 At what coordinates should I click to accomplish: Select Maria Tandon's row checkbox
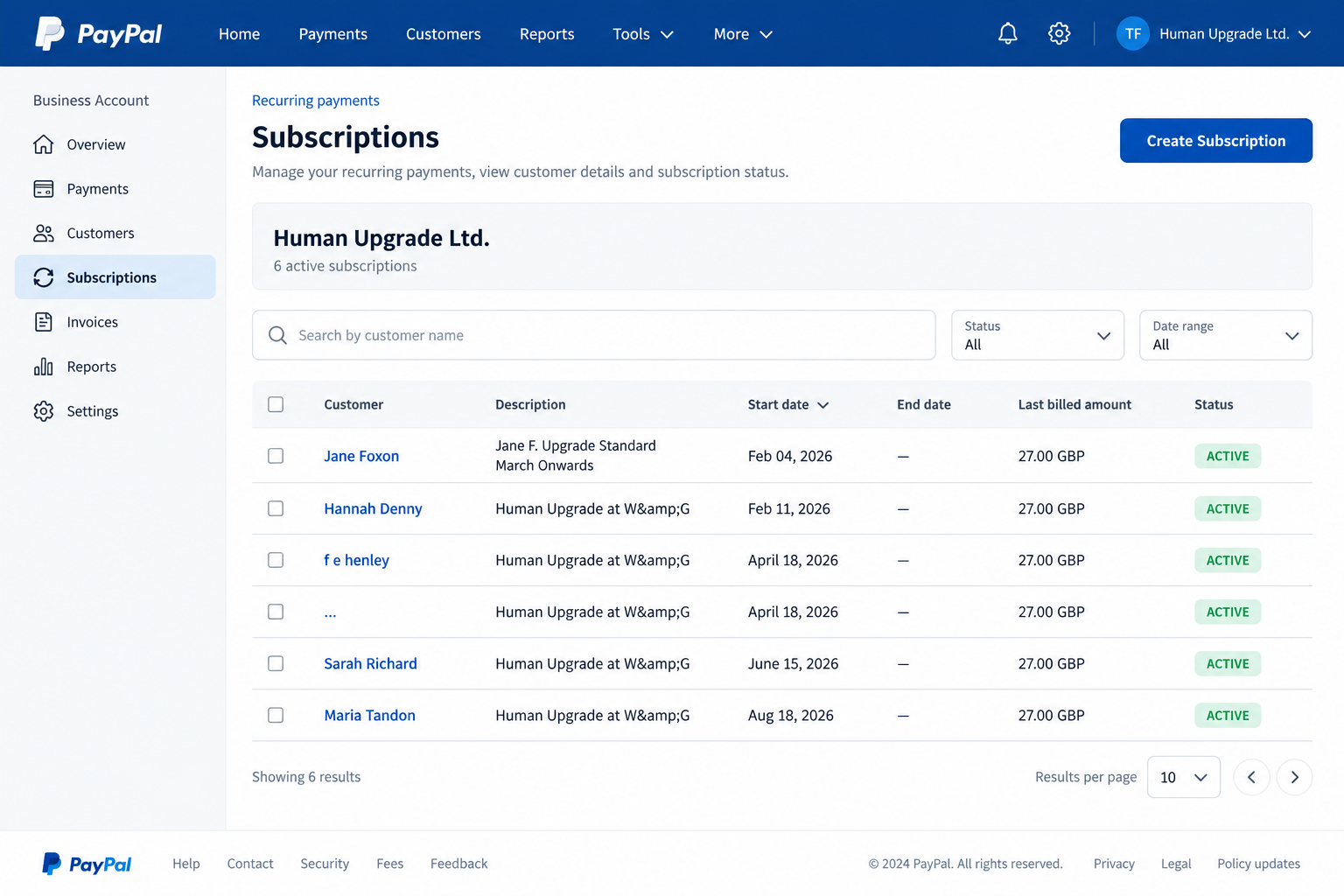(x=276, y=715)
